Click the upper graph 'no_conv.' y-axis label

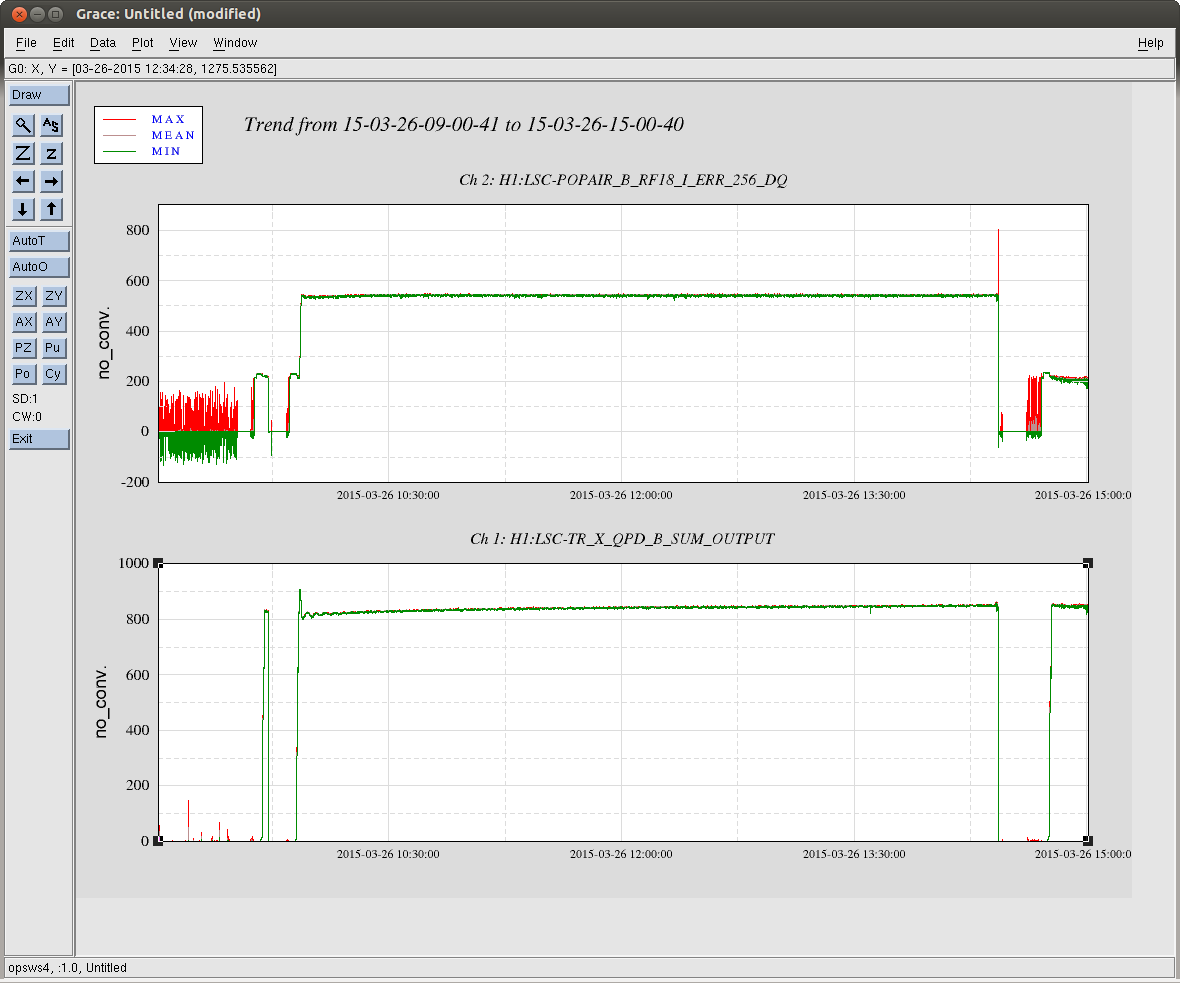coord(103,342)
